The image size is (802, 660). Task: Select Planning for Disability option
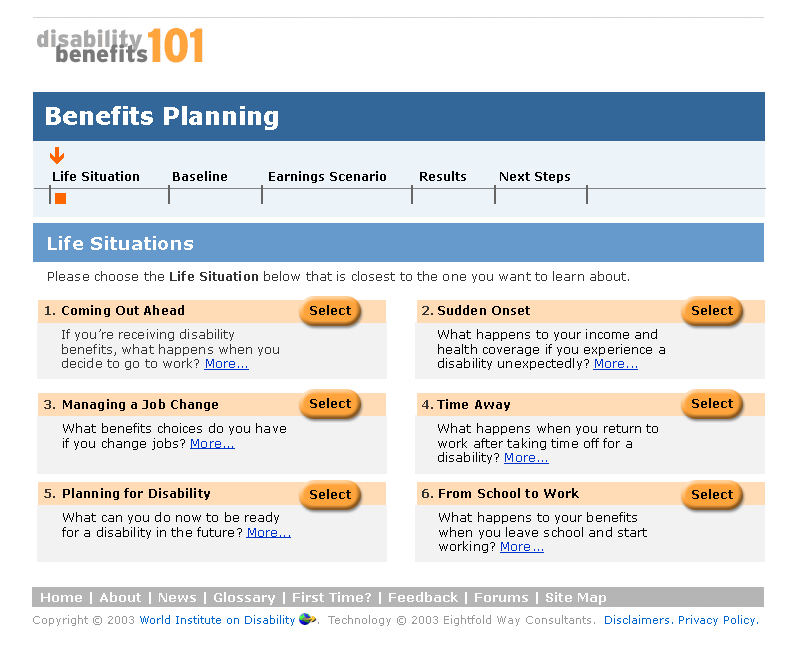pyautogui.click(x=330, y=495)
